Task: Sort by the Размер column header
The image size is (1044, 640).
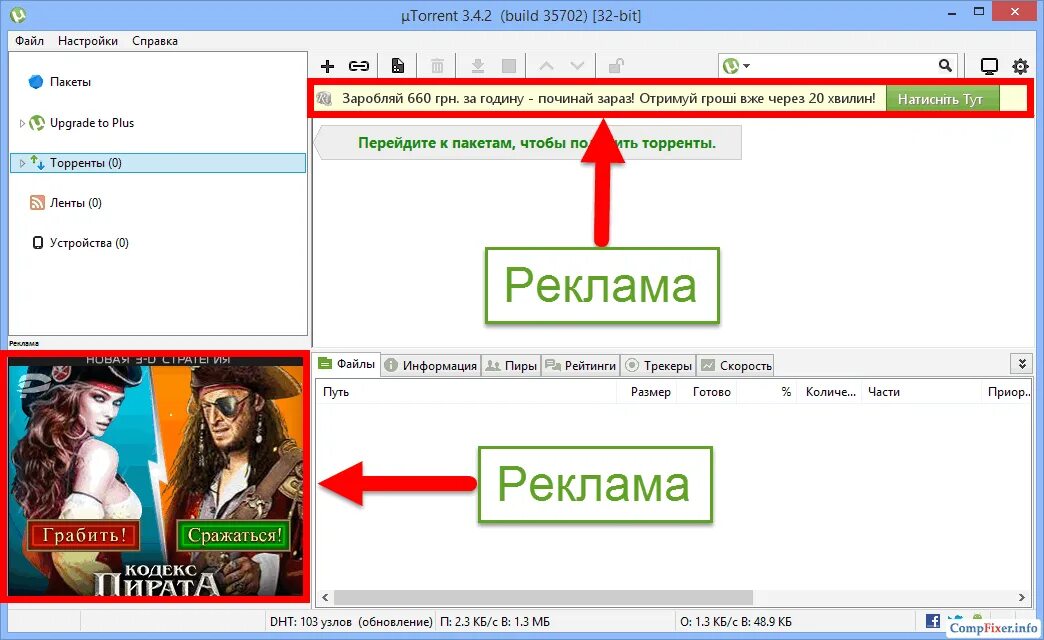Action: pyautogui.click(x=647, y=392)
